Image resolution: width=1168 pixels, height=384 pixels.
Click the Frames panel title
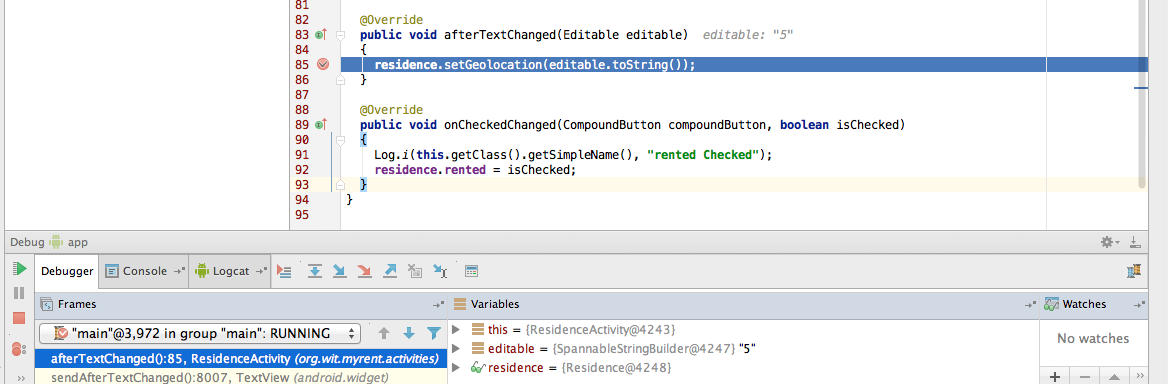pos(77,304)
